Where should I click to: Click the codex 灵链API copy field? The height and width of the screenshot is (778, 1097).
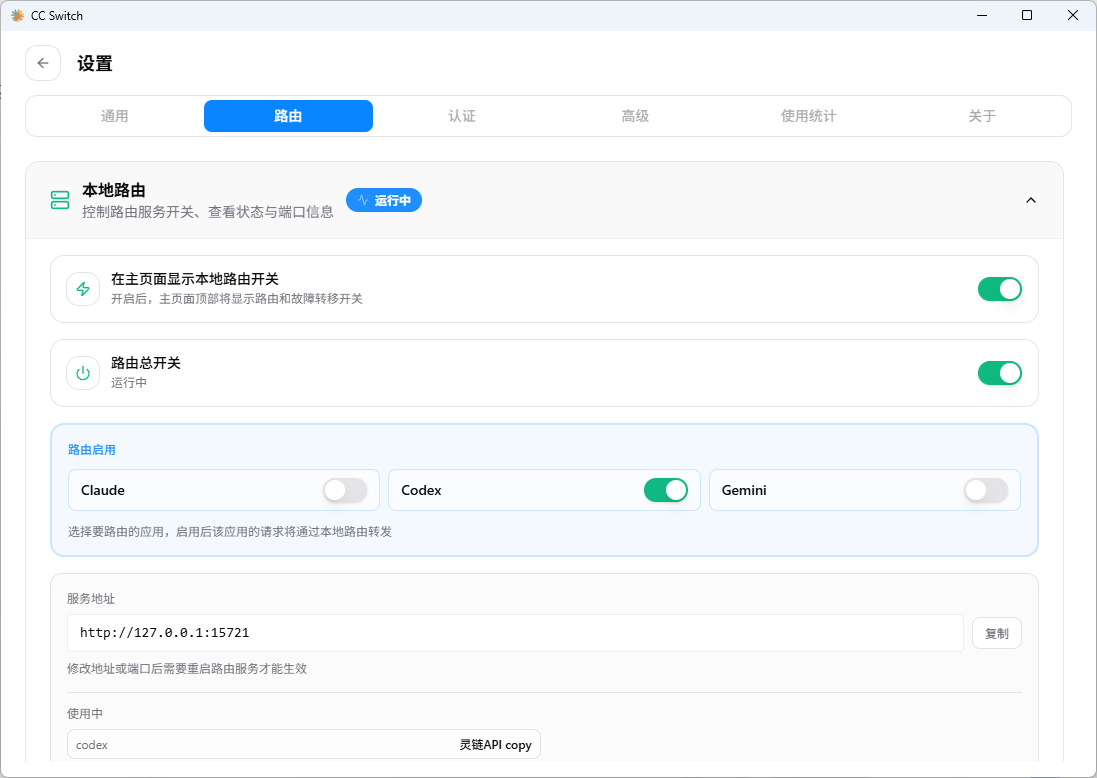(x=304, y=744)
